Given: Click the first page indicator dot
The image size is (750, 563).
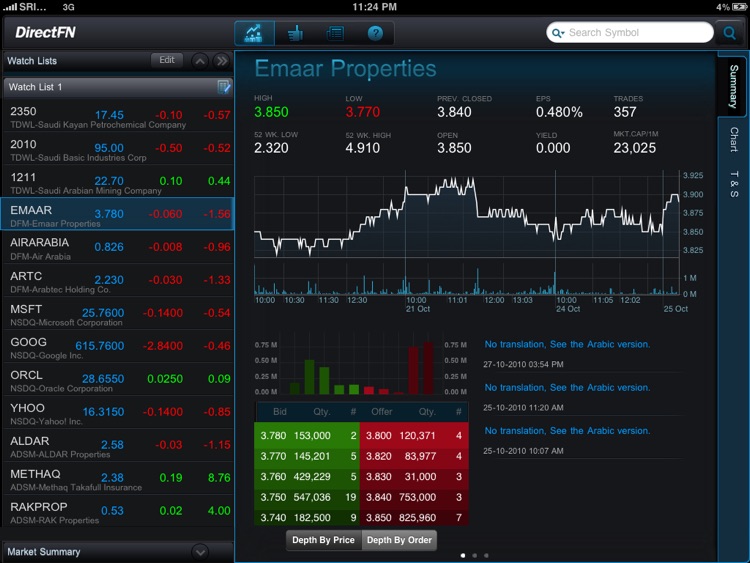Looking at the screenshot, I should 463,555.
